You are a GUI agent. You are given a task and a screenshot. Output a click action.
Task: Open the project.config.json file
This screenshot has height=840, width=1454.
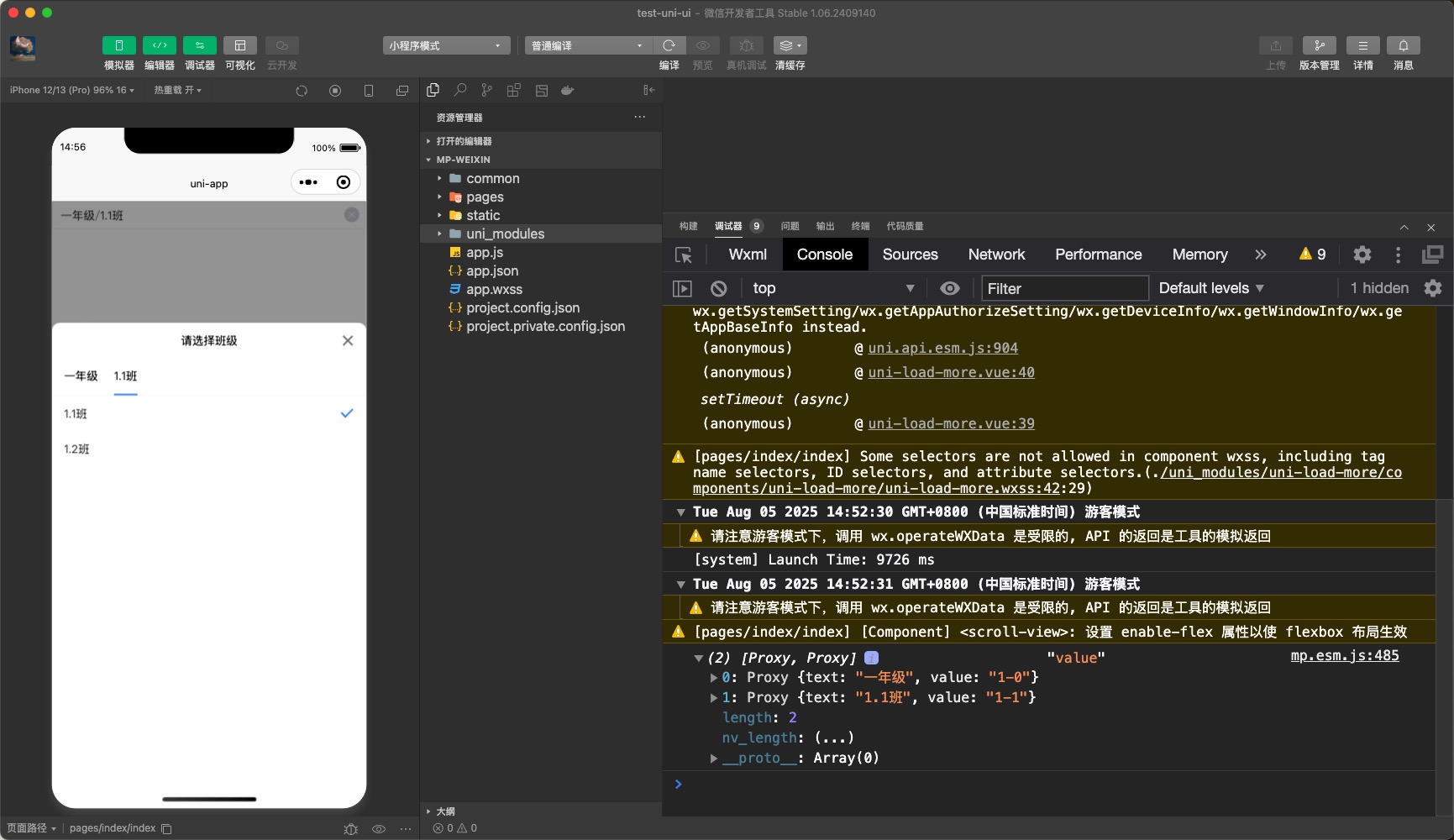click(541, 307)
